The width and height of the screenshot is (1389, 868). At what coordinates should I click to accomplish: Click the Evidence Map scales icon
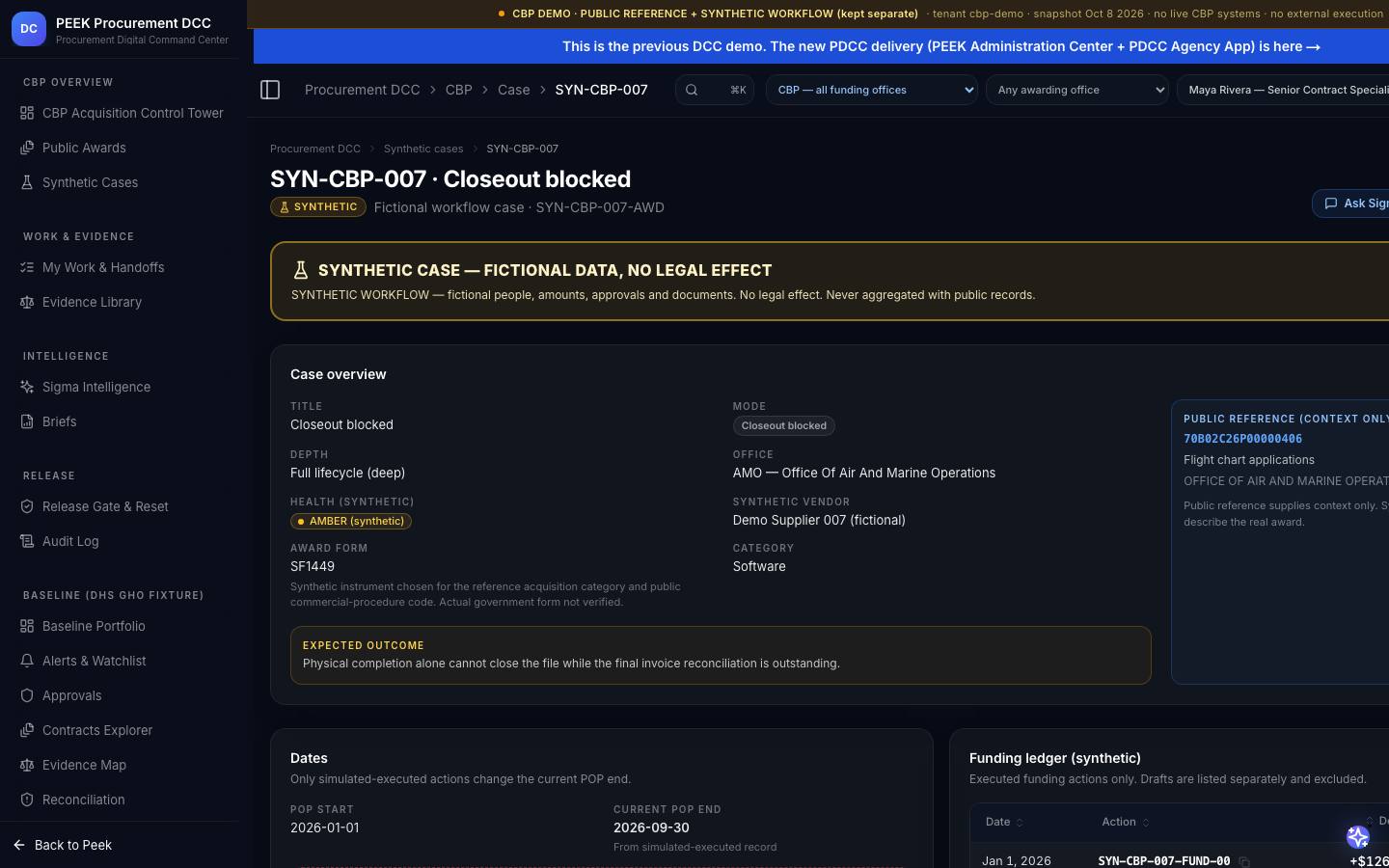(27, 765)
